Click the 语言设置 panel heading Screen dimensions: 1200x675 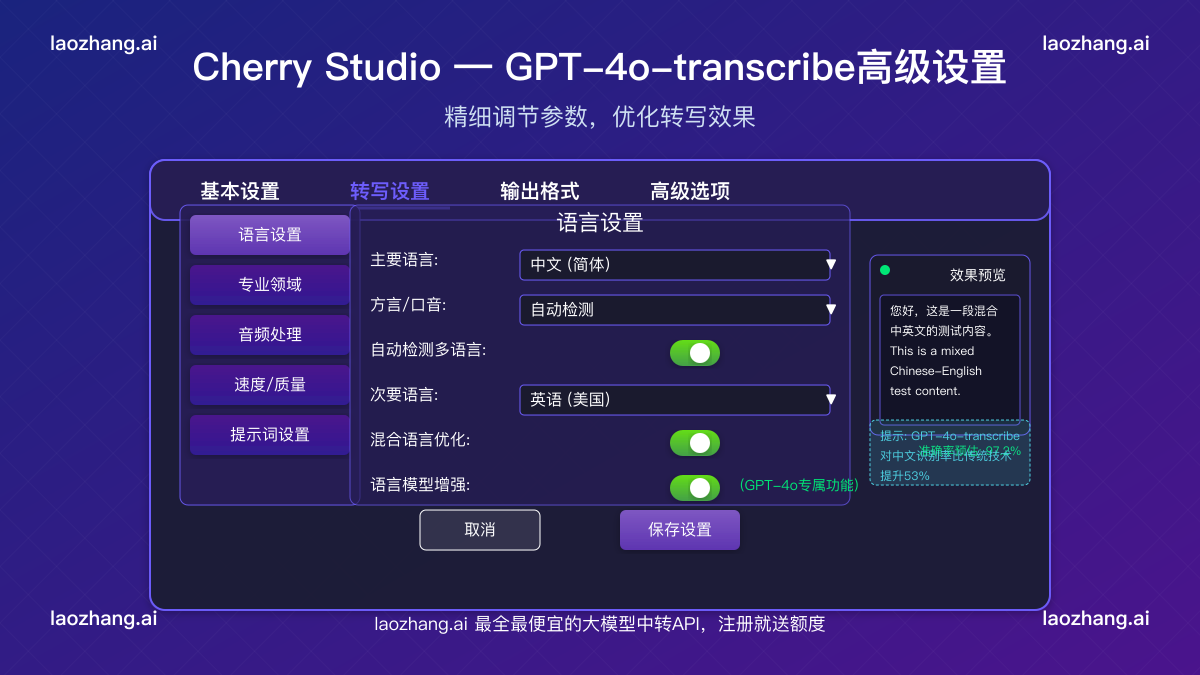(600, 223)
